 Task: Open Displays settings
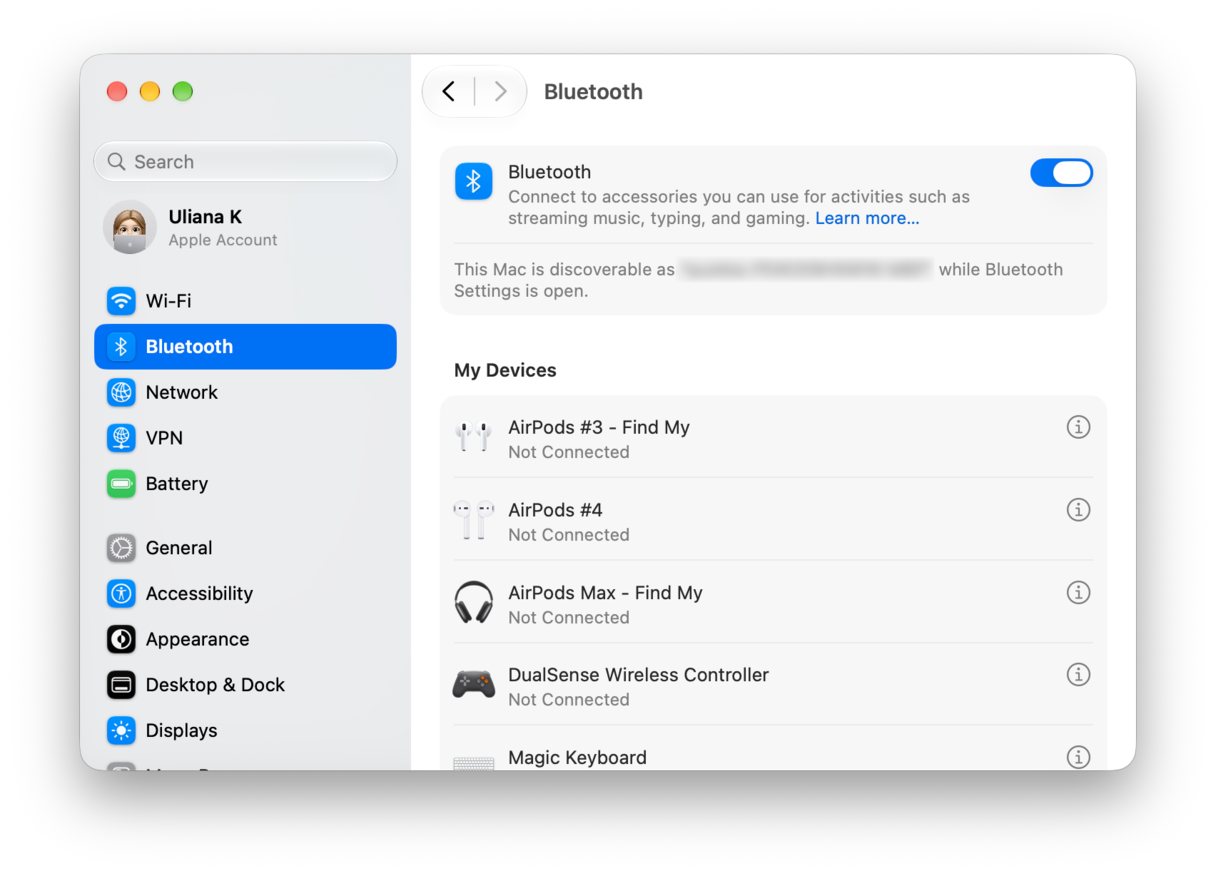[245, 731]
